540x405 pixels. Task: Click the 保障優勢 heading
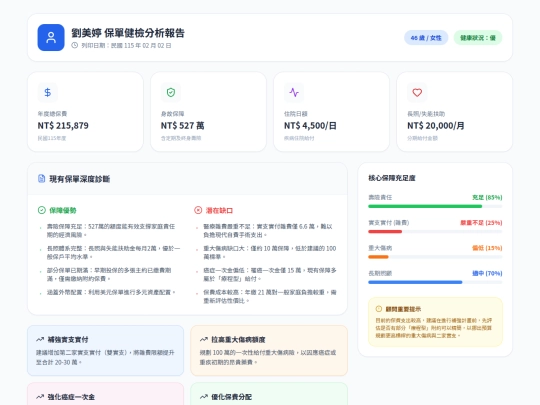click(x=63, y=210)
